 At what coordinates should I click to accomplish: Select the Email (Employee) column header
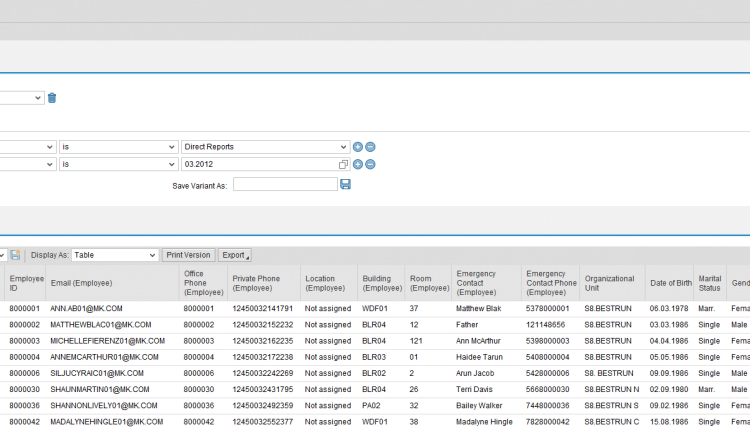(112, 283)
